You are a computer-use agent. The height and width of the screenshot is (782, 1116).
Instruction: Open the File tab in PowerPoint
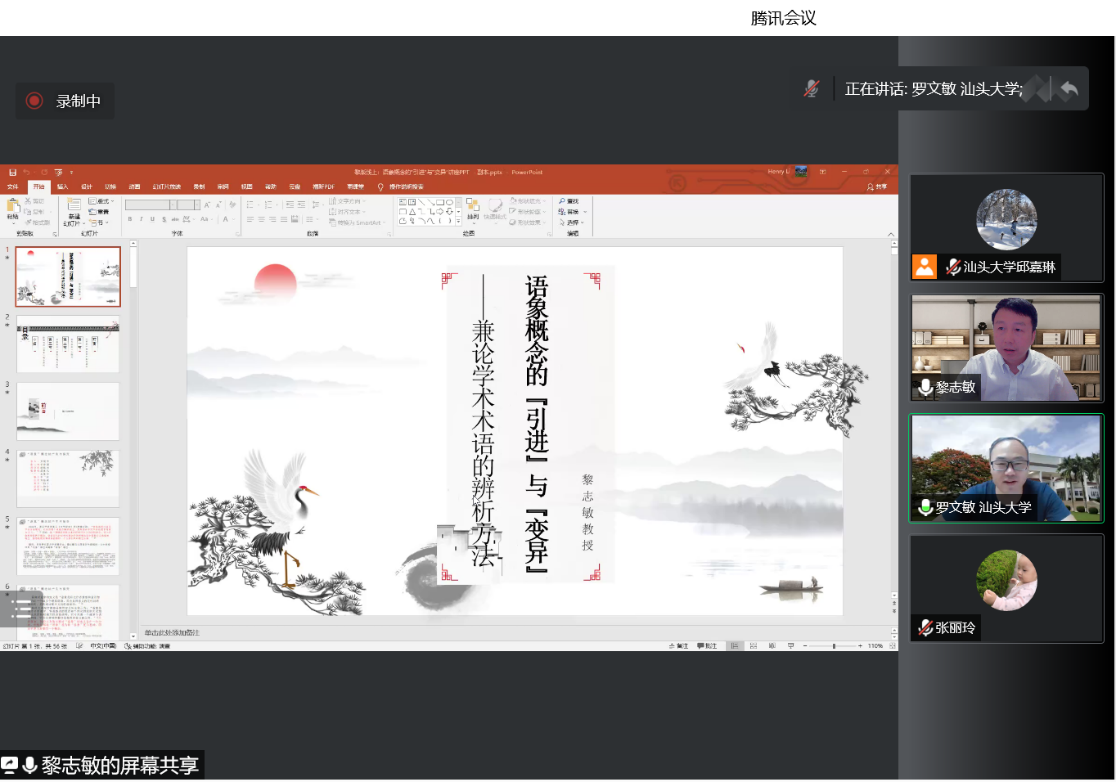(x=13, y=186)
